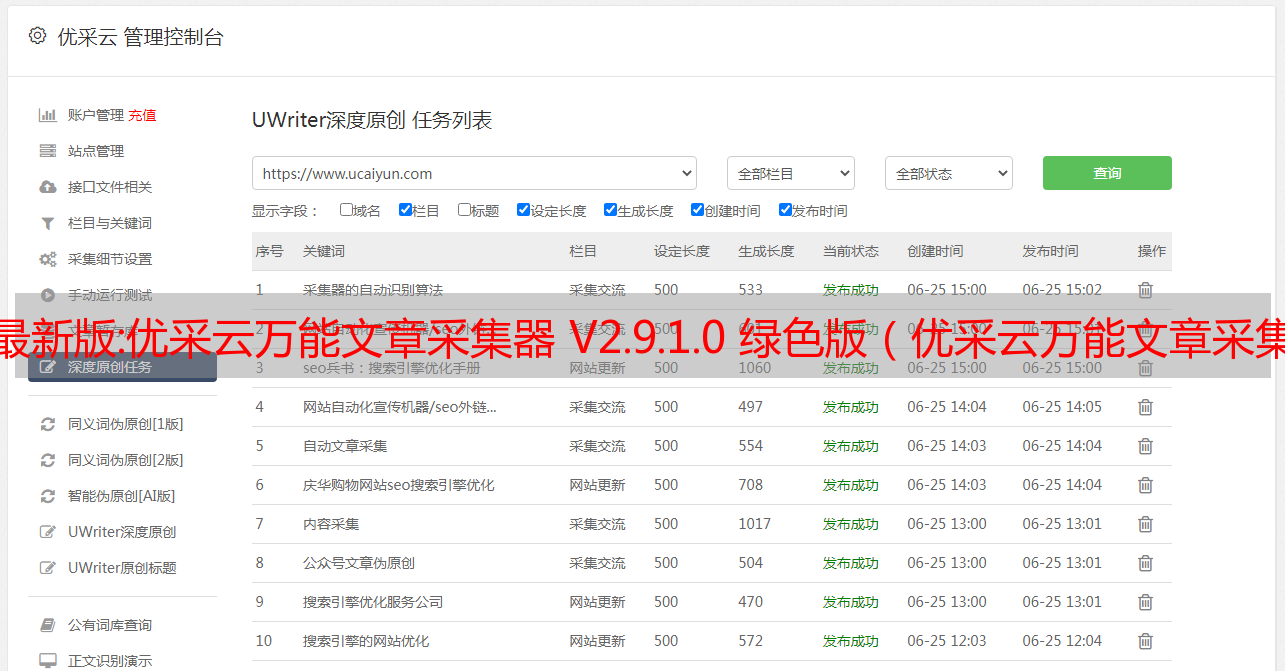Viewport: 1285px width, 671px height.
Task: Delete the 搜索引擎的网站优化 row via trash icon
Action: (1145, 641)
